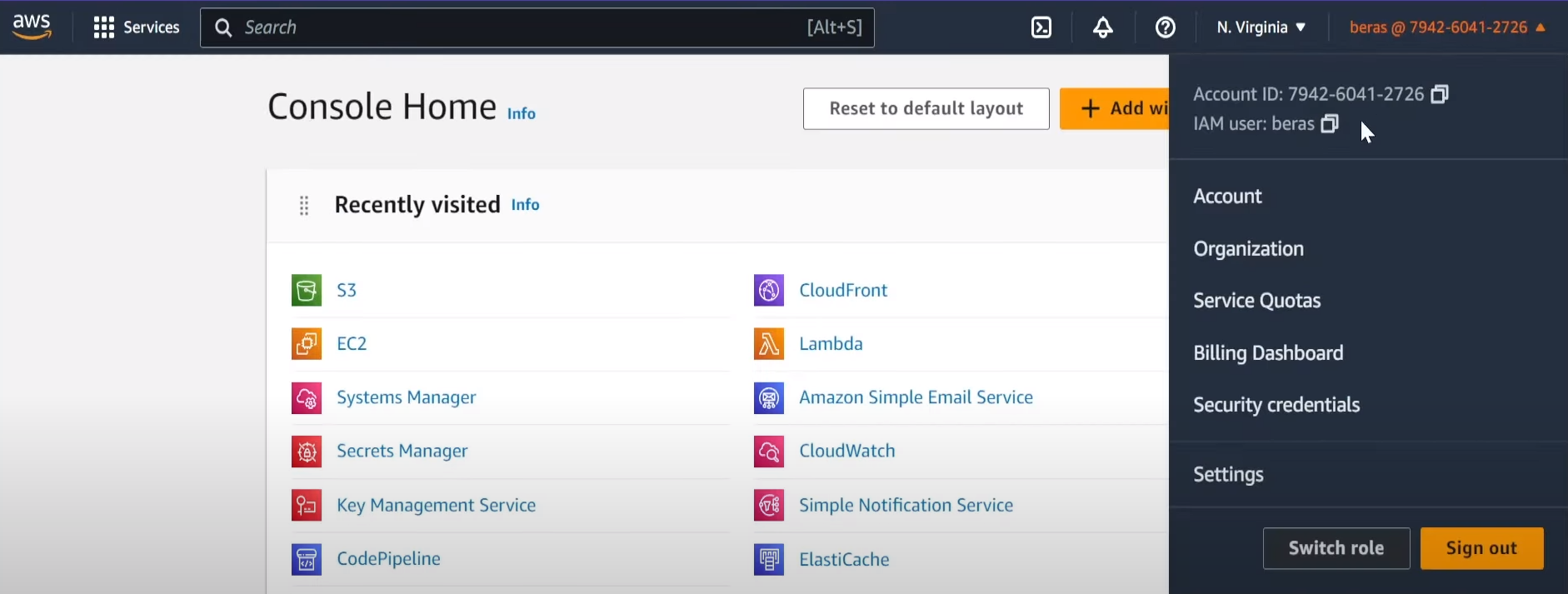The height and width of the screenshot is (594, 1568).
Task: Open the S3 link
Action: 347,290
